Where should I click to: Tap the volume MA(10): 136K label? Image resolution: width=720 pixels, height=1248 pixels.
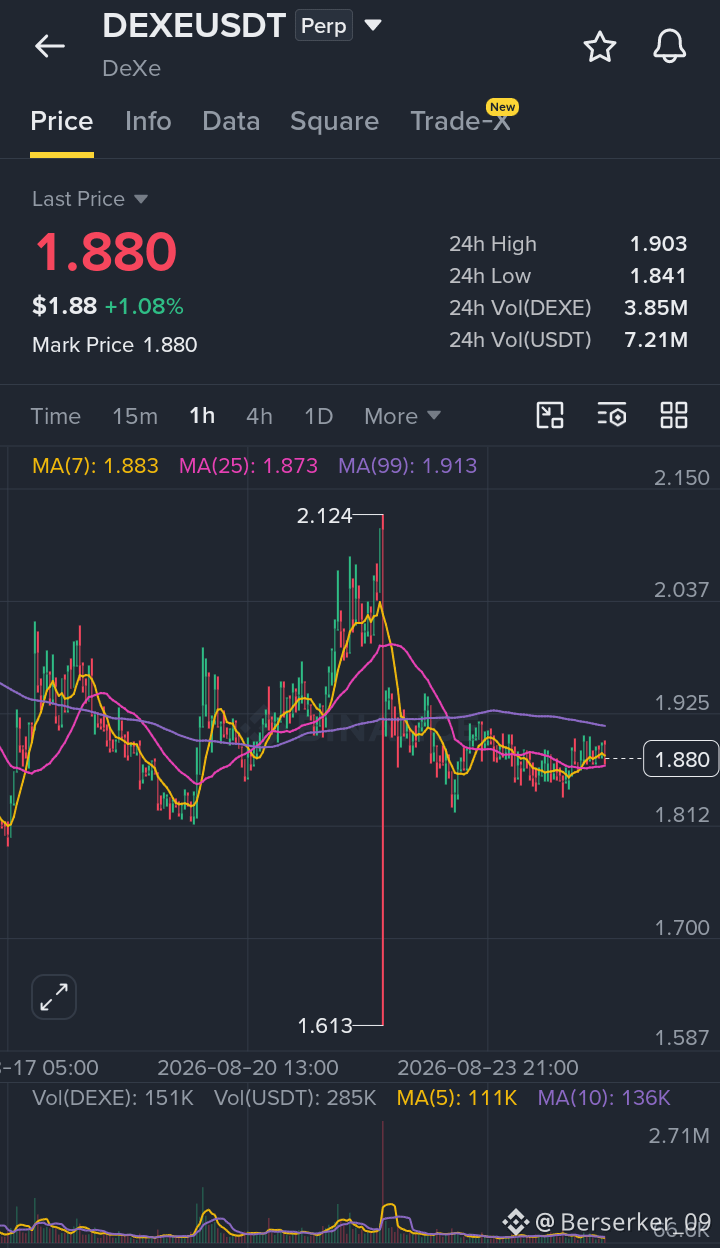pyautogui.click(x=604, y=1098)
